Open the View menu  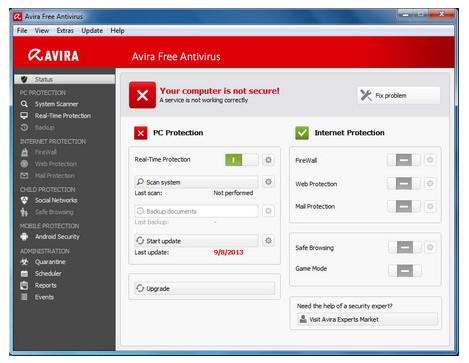pos(42,31)
